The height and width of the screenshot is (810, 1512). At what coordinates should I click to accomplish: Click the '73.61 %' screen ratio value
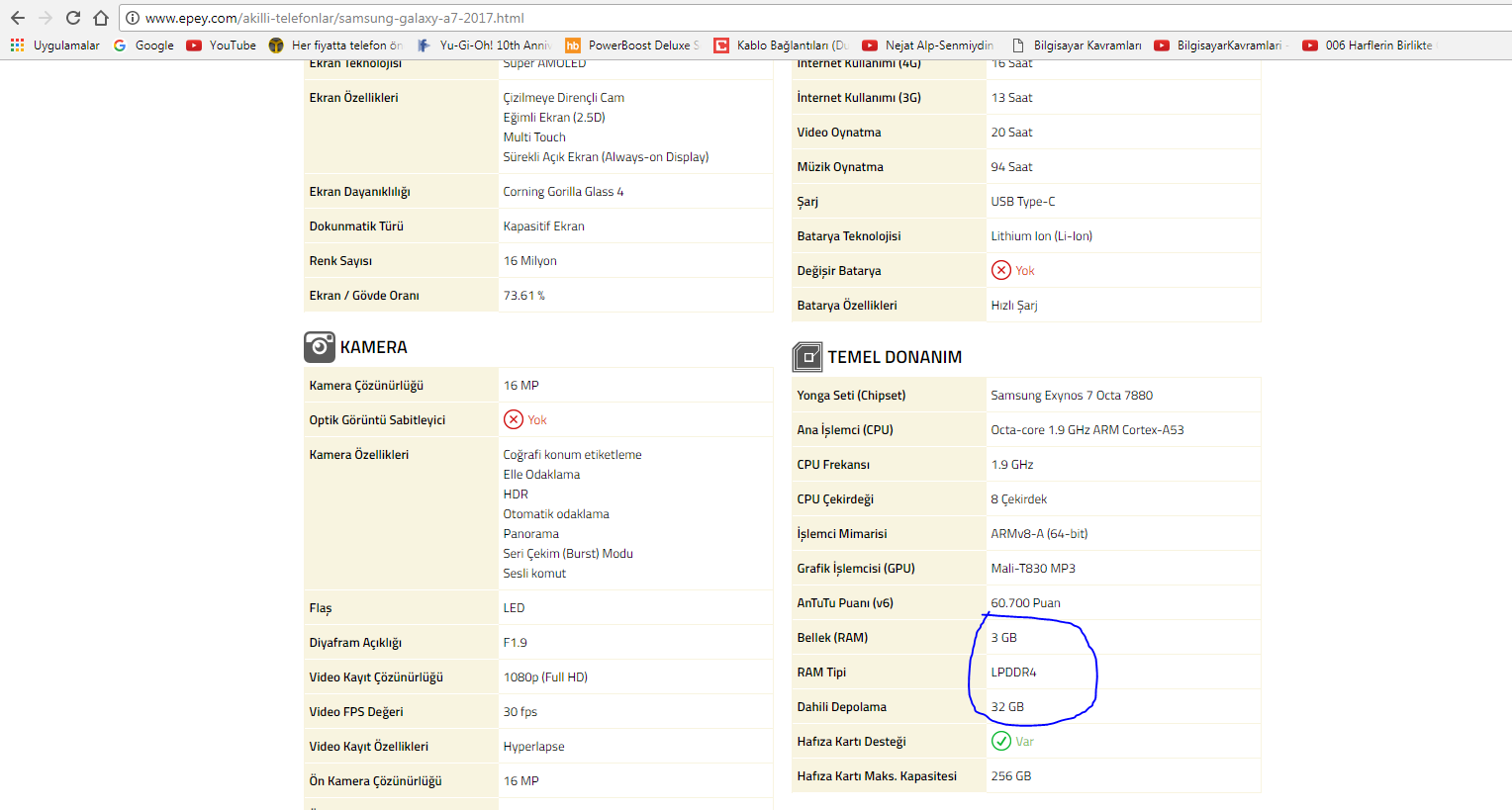point(524,296)
